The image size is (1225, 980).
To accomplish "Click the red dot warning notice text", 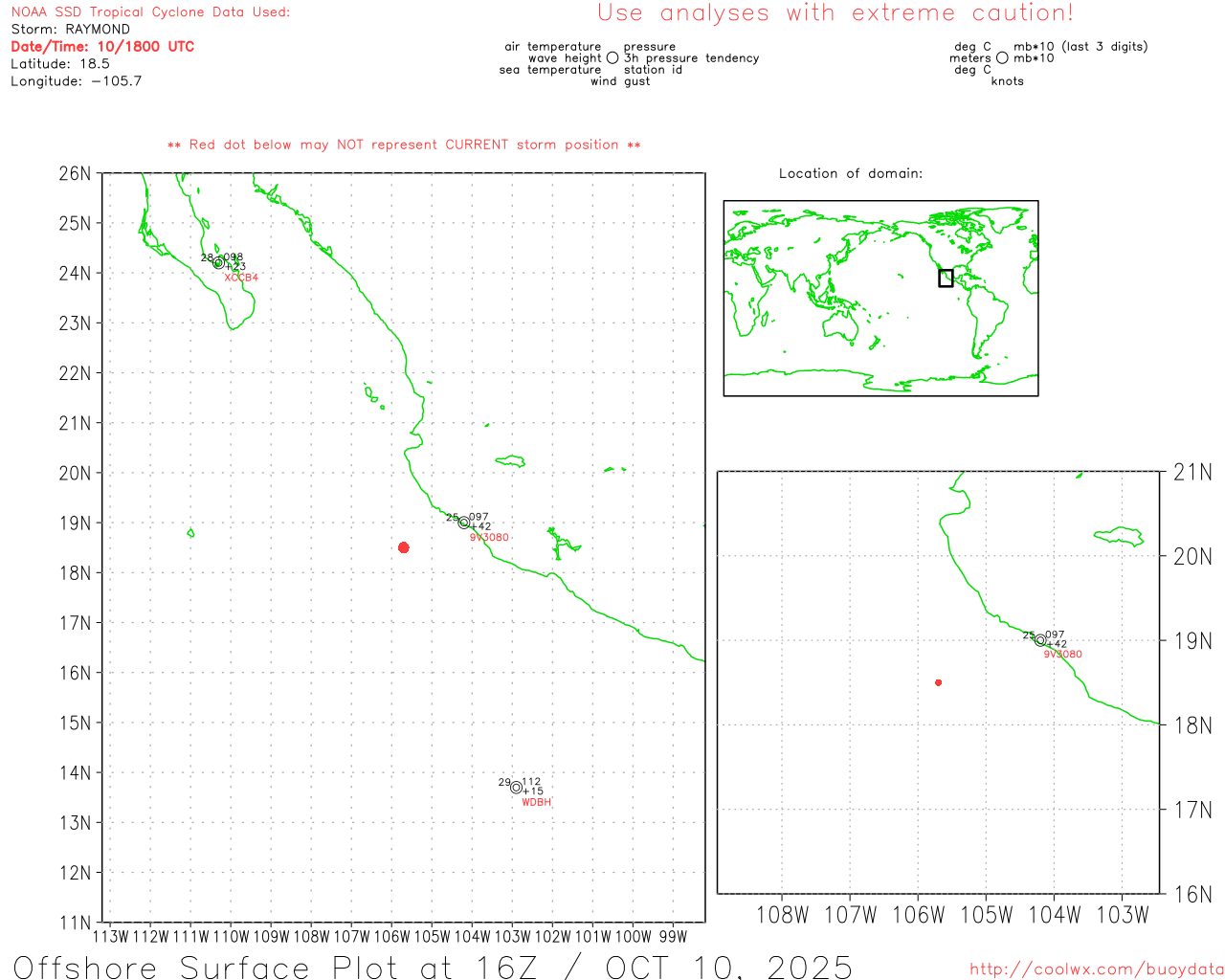I will [x=403, y=145].
